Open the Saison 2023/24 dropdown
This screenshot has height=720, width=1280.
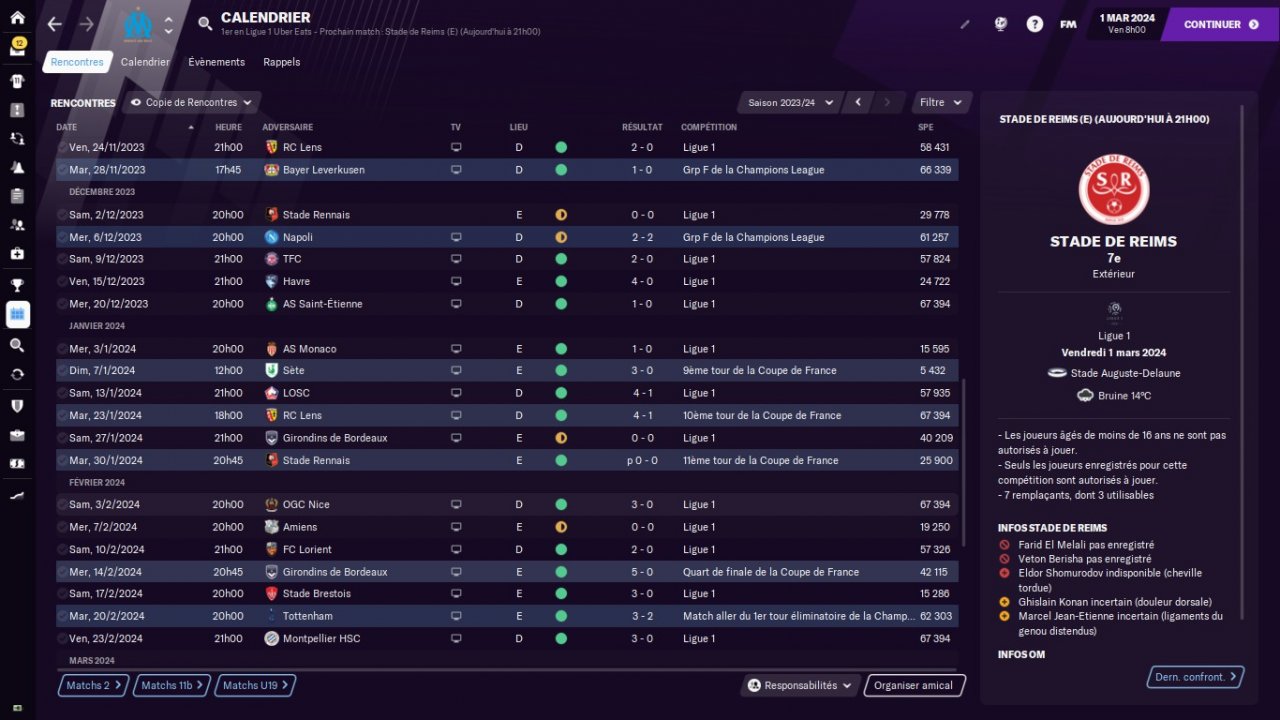[x=788, y=102]
